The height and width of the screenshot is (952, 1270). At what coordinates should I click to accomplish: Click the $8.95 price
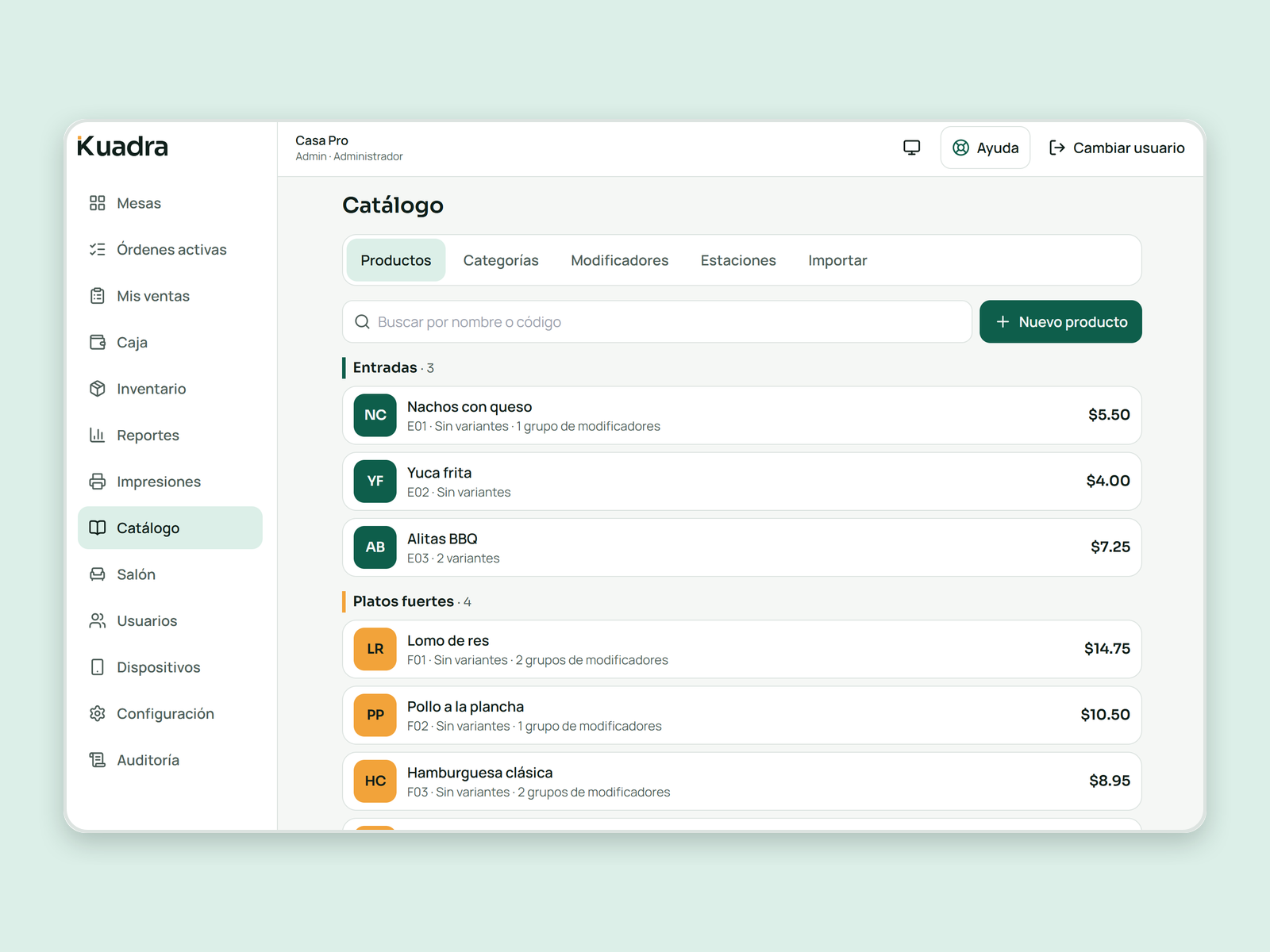(x=1110, y=781)
